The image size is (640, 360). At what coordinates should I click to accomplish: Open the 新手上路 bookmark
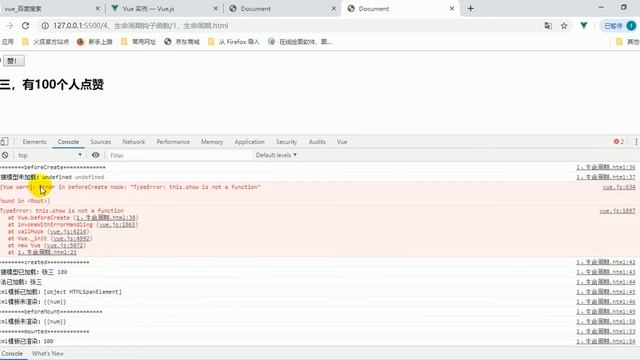tap(95, 42)
